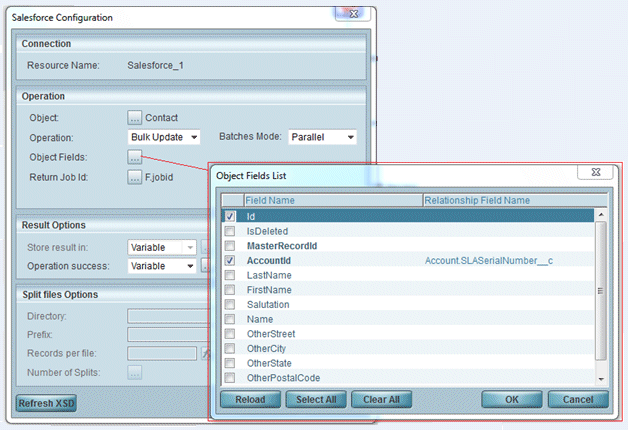
Task: Select the FirstName field name
Action: (x=269, y=290)
